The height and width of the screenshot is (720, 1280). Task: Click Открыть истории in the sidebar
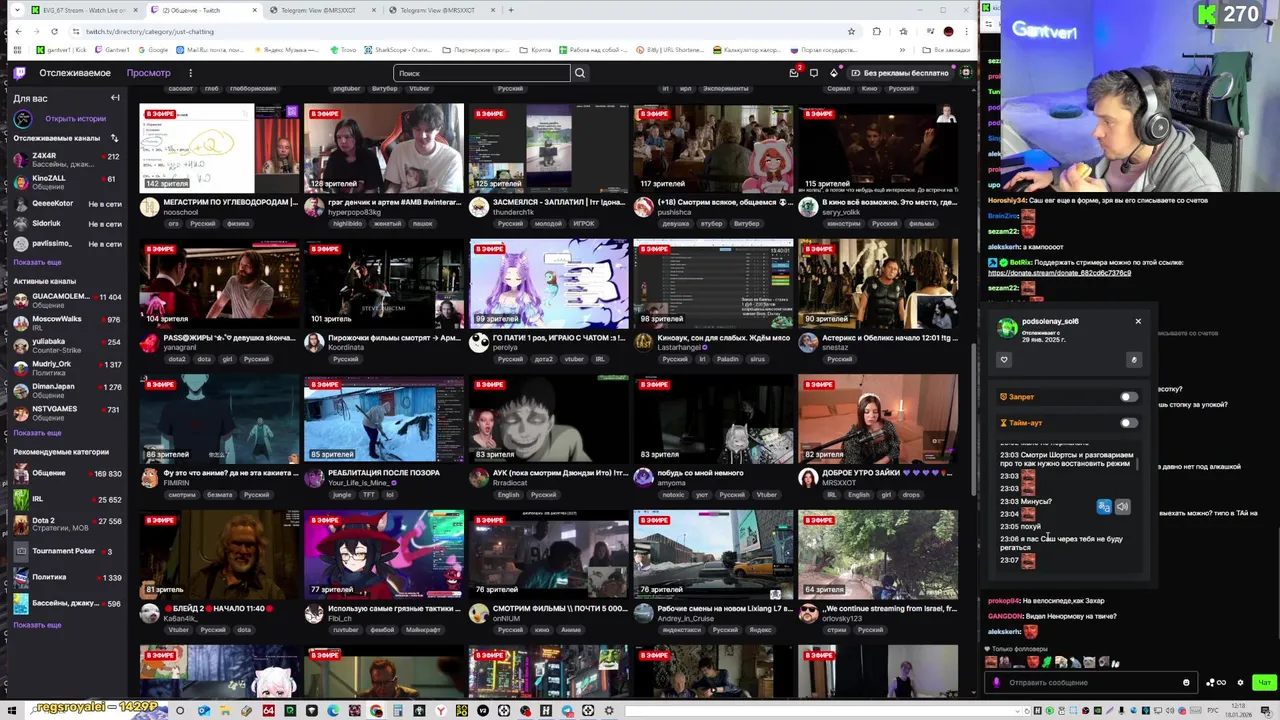[75, 119]
